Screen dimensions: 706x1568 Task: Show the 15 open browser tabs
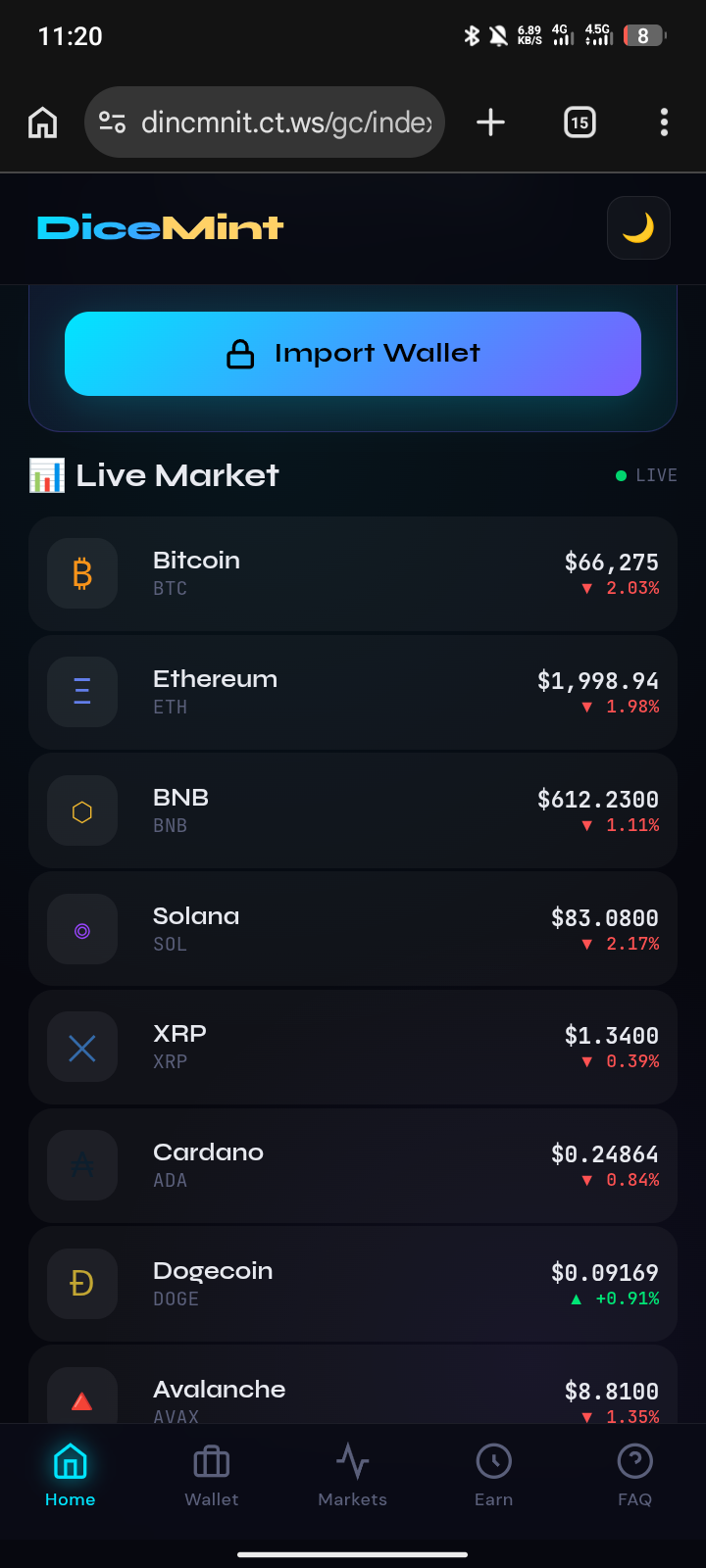pyautogui.click(x=580, y=122)
